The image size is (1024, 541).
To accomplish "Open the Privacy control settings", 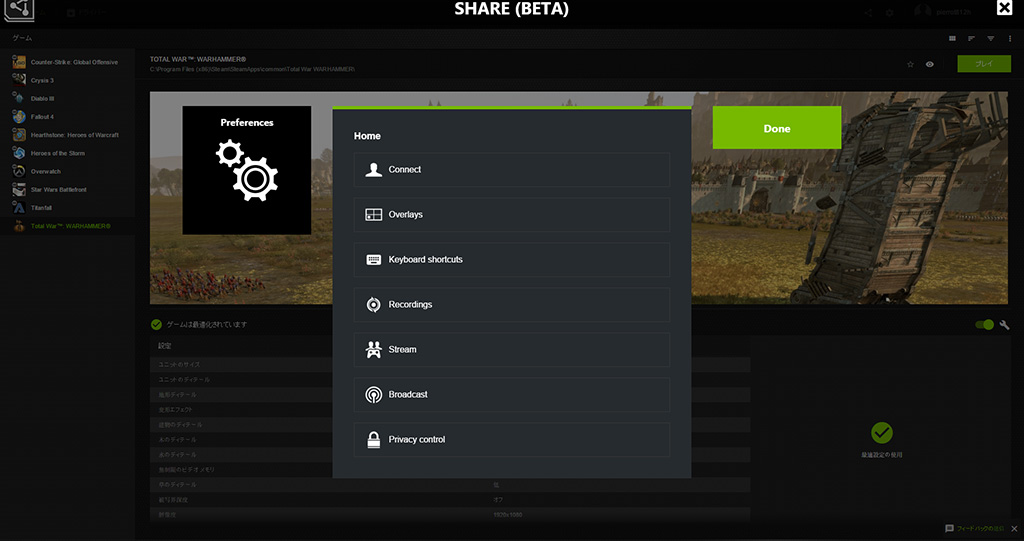I will coord(511,440).
